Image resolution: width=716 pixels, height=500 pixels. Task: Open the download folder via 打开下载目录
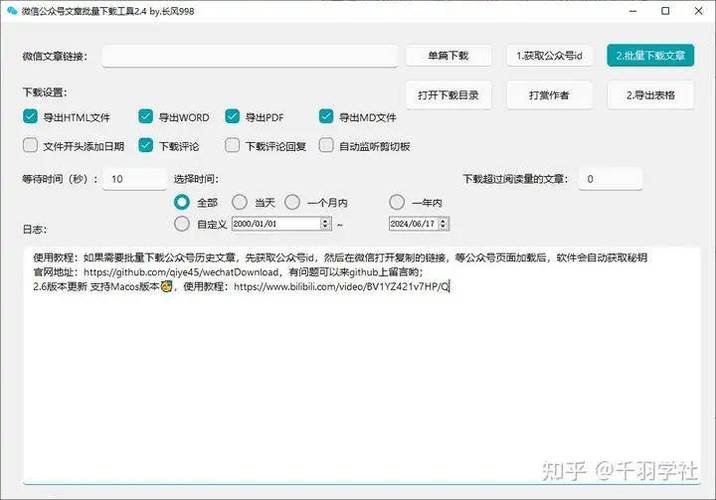point(448,95)
